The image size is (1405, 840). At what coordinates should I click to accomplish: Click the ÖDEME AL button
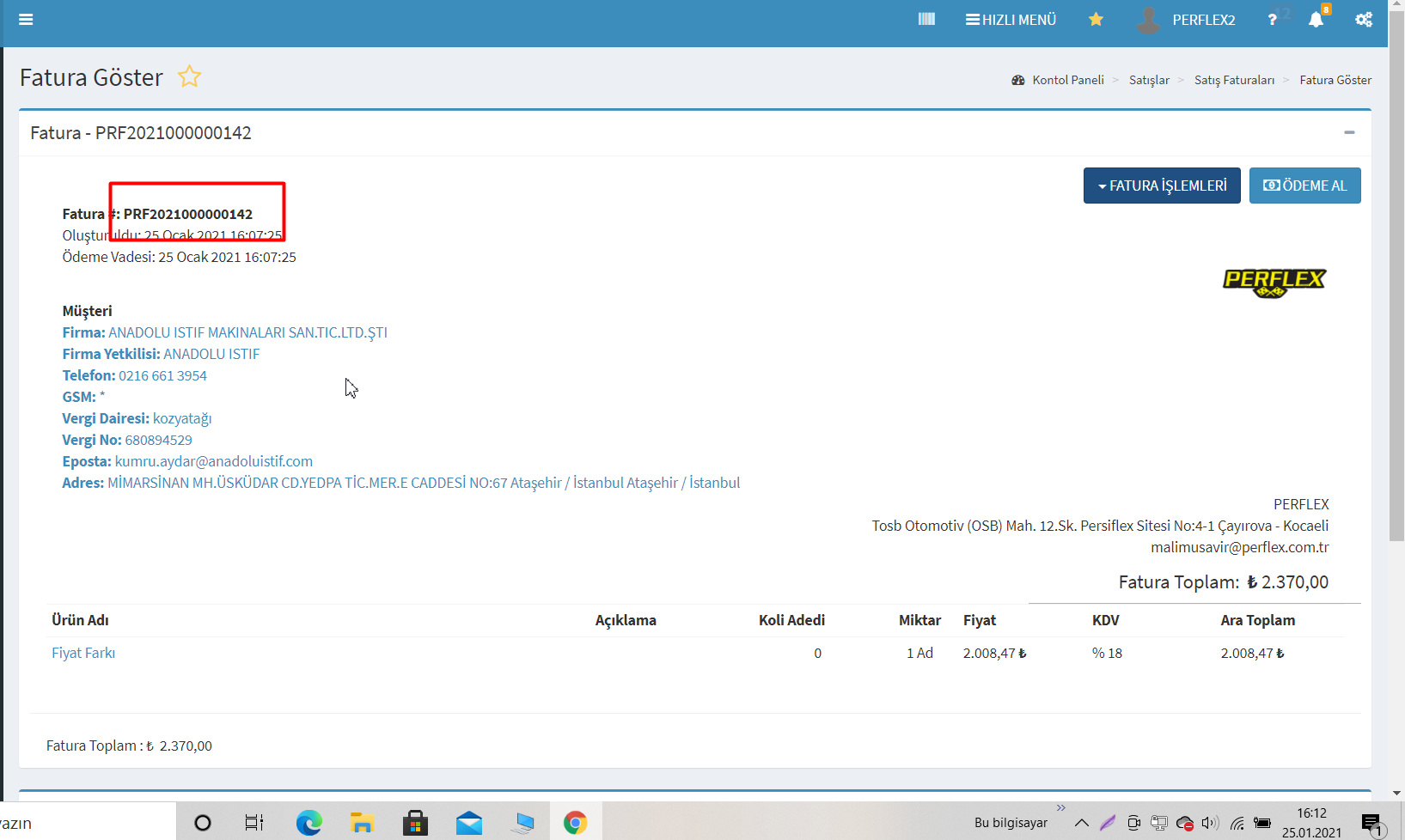(x=1304, y=186)
